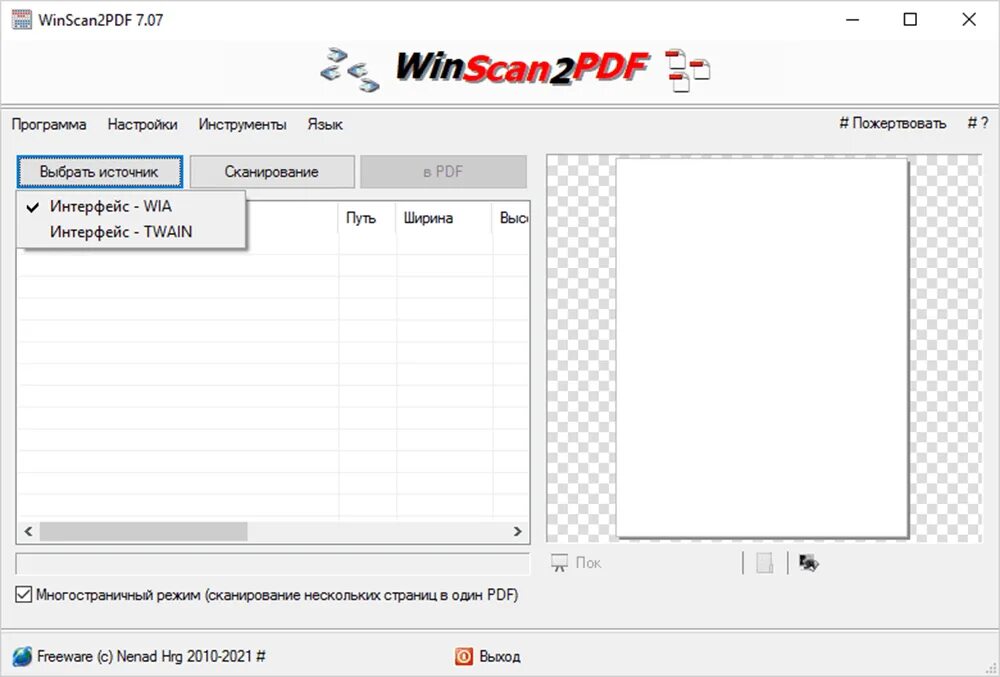Open the # Пожертвовать menu item
Viewport: 1000px width, 677px height.
click(x=893, y=124)
